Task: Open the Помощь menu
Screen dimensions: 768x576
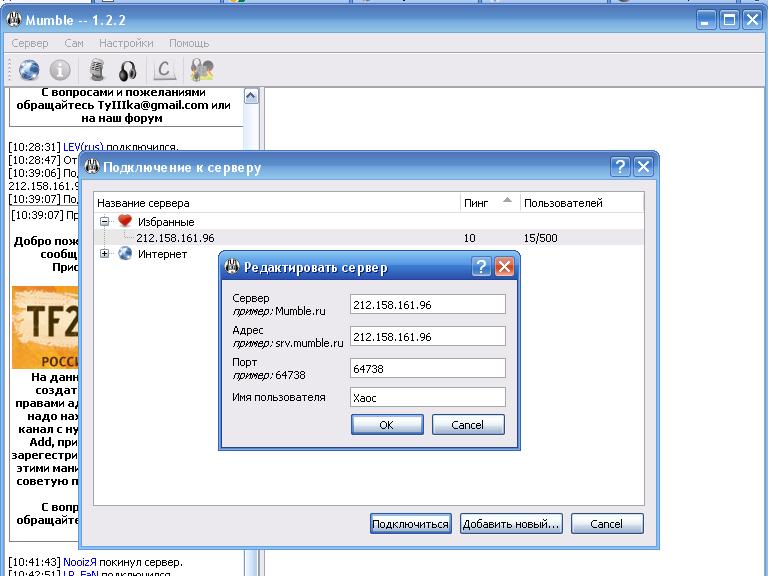Action: click(189, 43)
